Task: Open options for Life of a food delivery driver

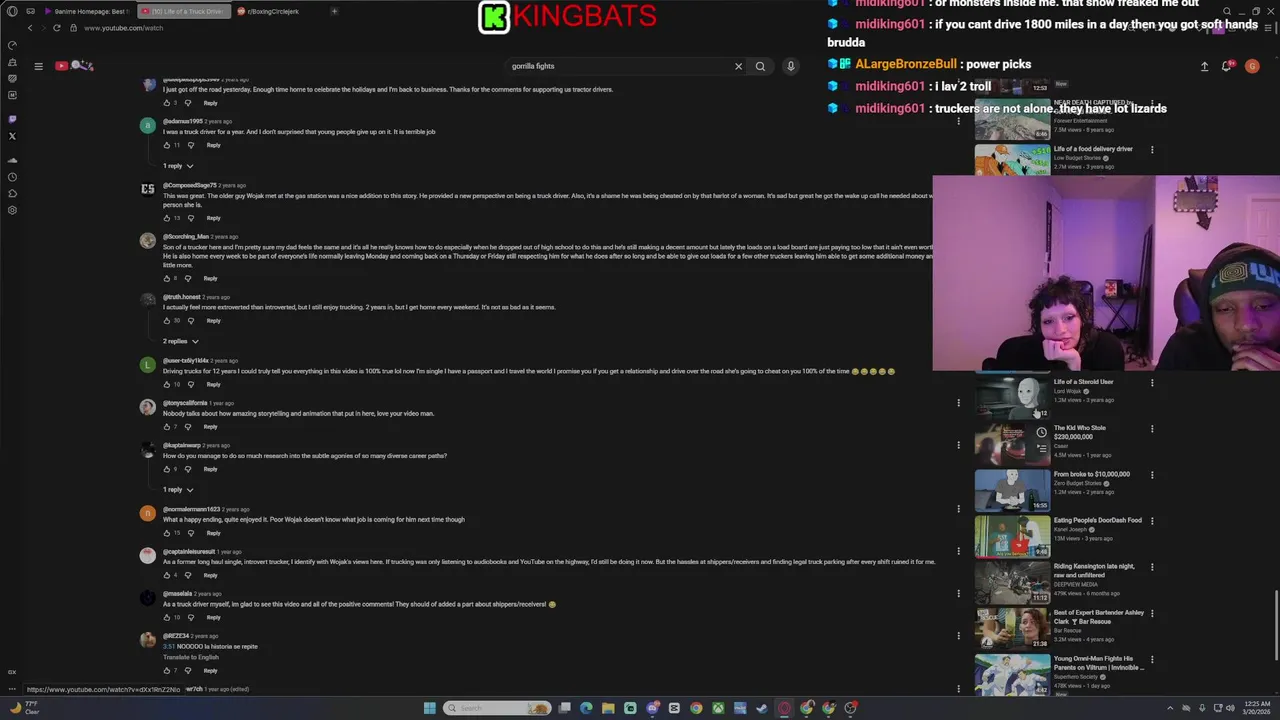Action: pos(1152,150)
